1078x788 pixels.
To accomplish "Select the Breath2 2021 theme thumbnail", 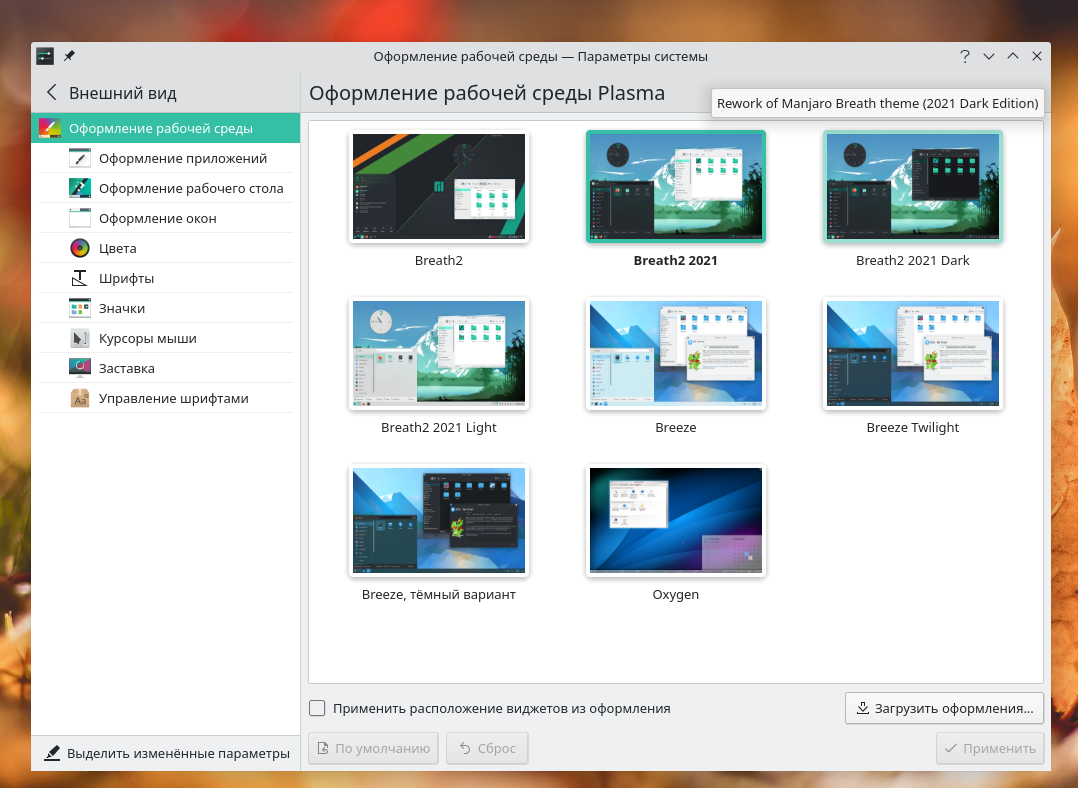I will (676, 186).
